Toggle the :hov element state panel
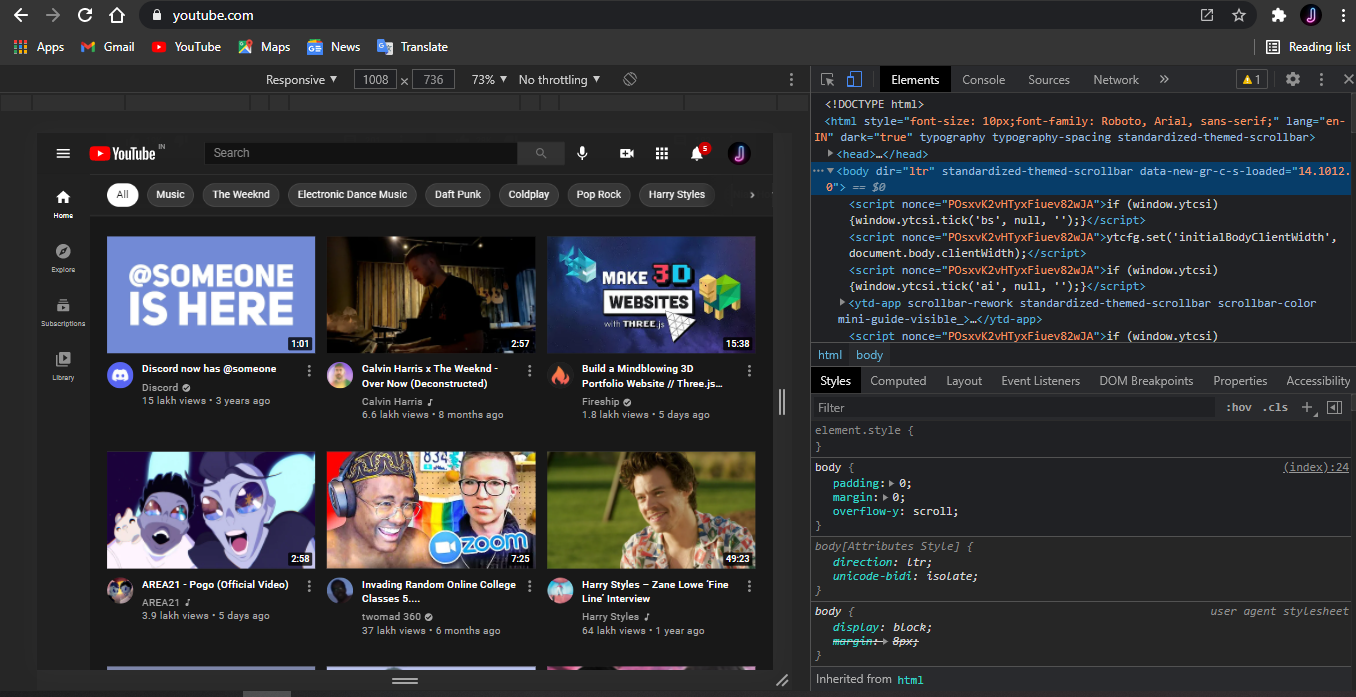The height and width of the screenshot is (697, 1356). click(x=1239, y=407)
